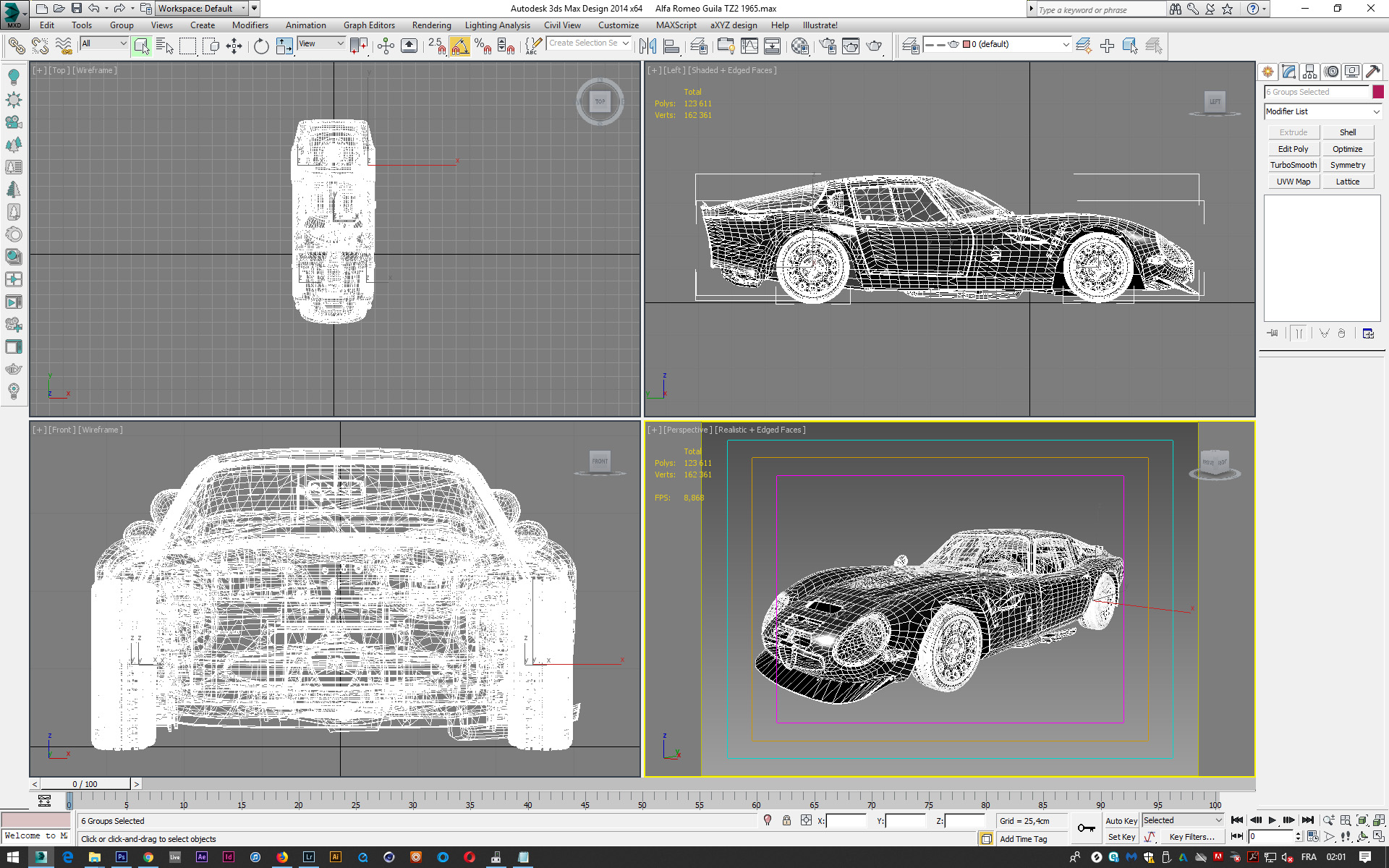The height and width of the screenshot is (868, 1389).
Task: Click the Select and Link chain icon
Action: click(x=16, y=46)
